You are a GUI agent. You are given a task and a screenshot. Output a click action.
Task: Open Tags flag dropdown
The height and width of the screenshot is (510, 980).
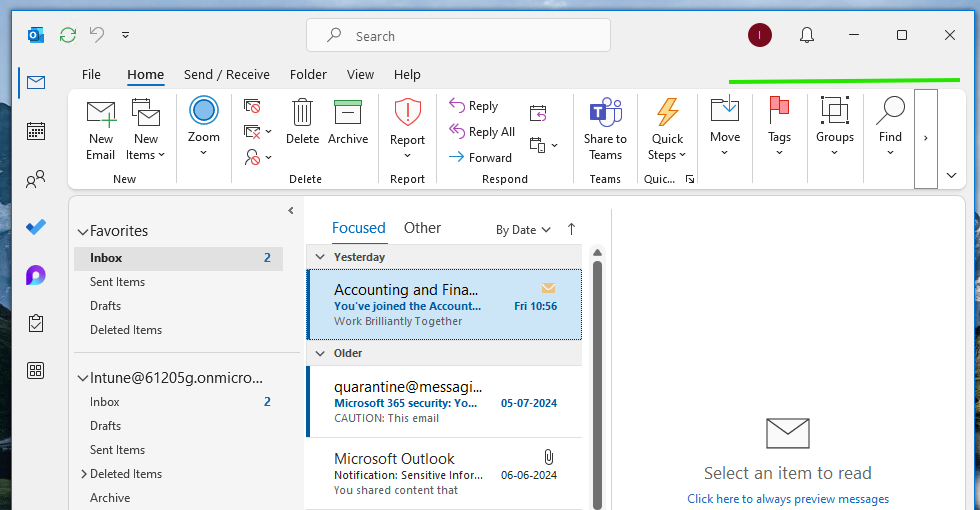pyautogui.click(x=779, y=126)
